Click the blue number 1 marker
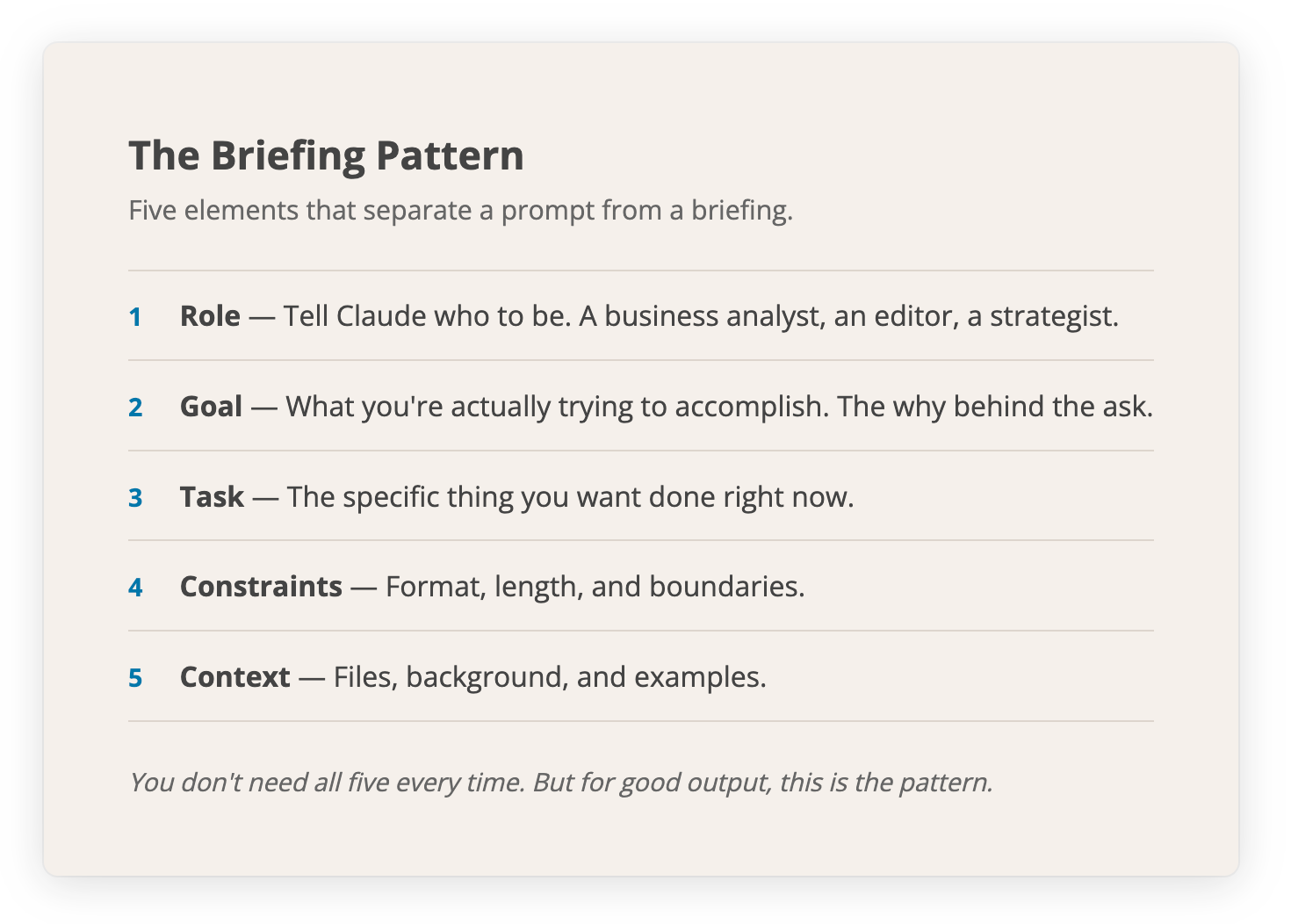The height and width of the screenshot is (924, 1291). (135, 317)
